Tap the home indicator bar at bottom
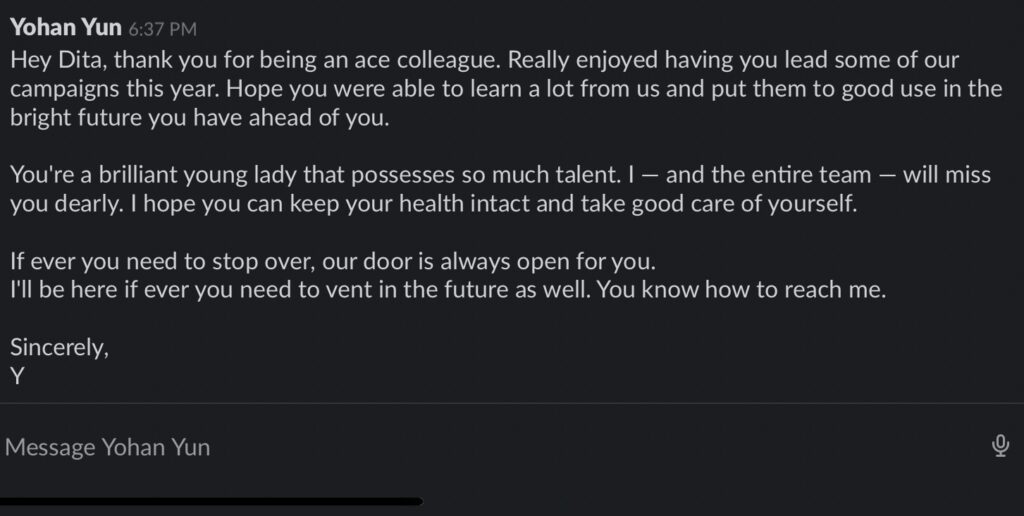This screenshot has height=516, width=1024. [210, 501]
